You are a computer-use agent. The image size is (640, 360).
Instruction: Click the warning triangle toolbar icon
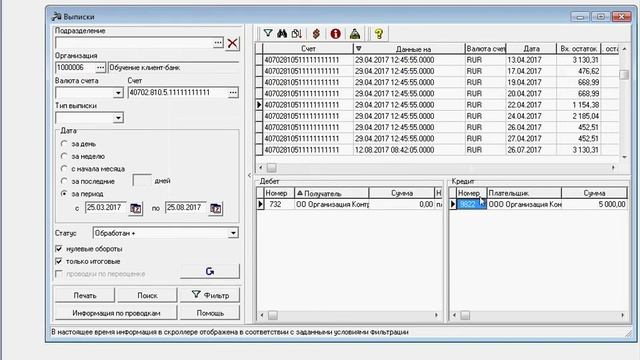pos(355,33)
